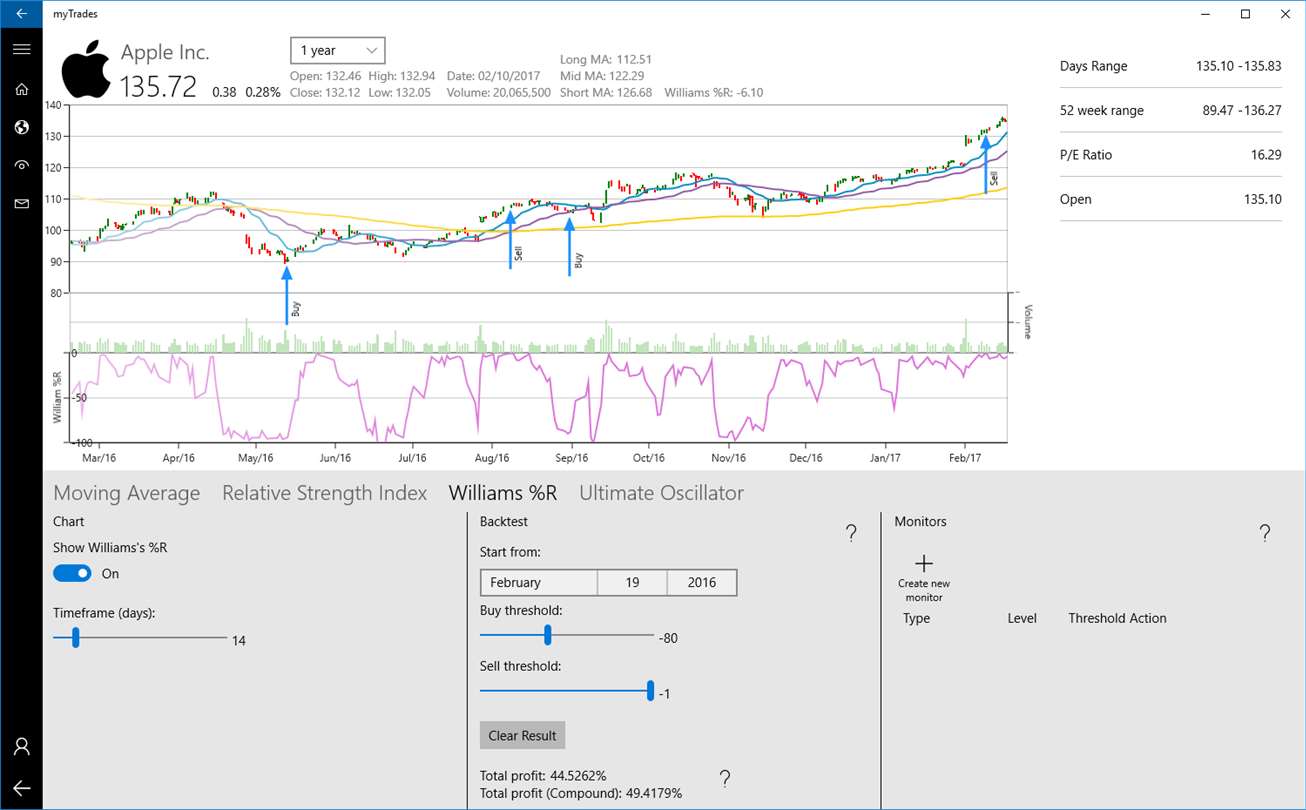Click the Apple Inc. company name

(165, 52)
